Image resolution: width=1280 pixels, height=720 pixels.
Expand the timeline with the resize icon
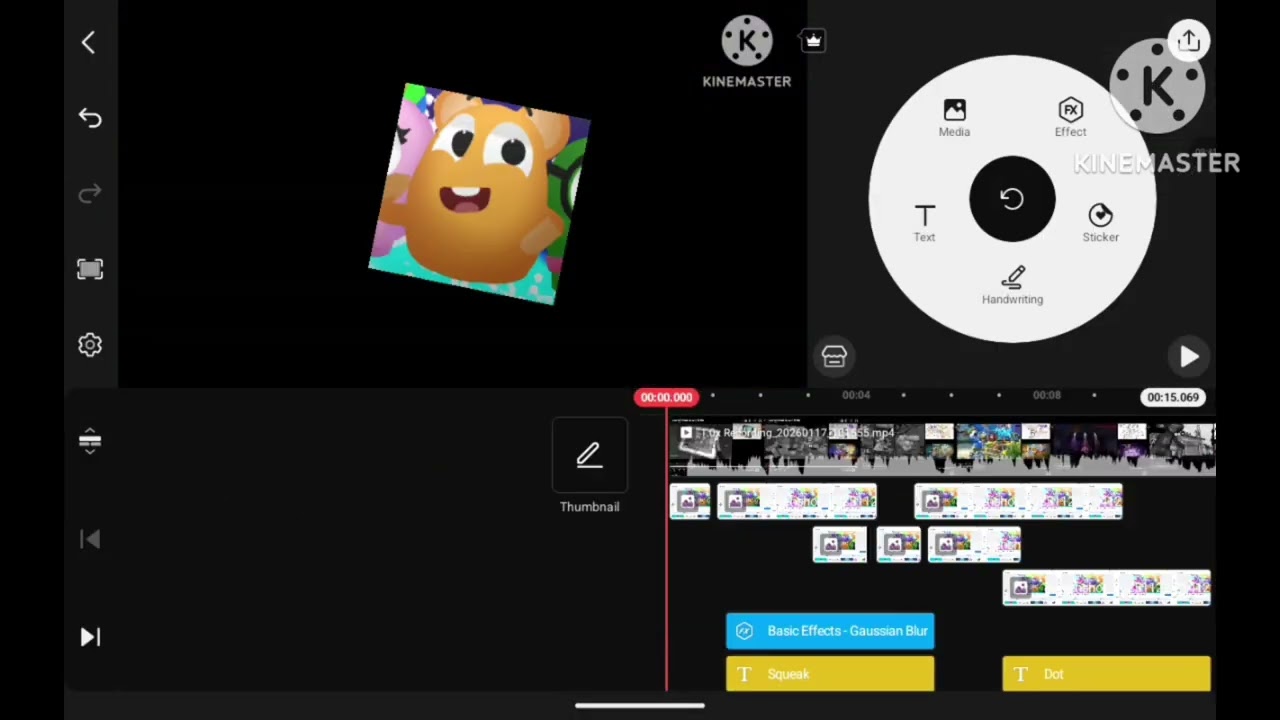click(x=90, y=441)
